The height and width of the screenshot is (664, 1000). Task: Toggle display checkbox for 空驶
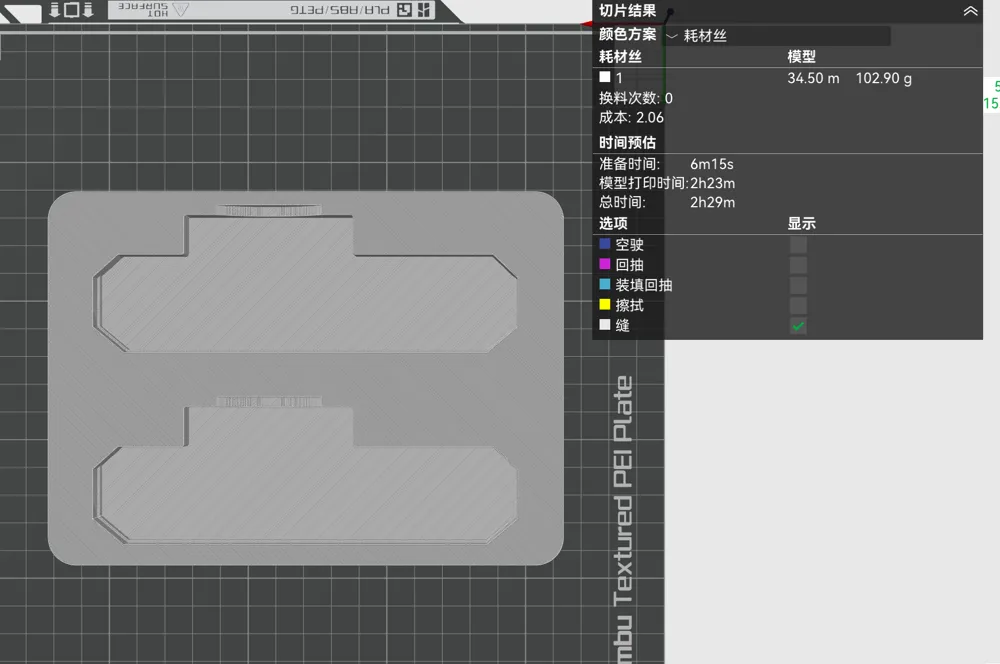[x=798, y=245]
